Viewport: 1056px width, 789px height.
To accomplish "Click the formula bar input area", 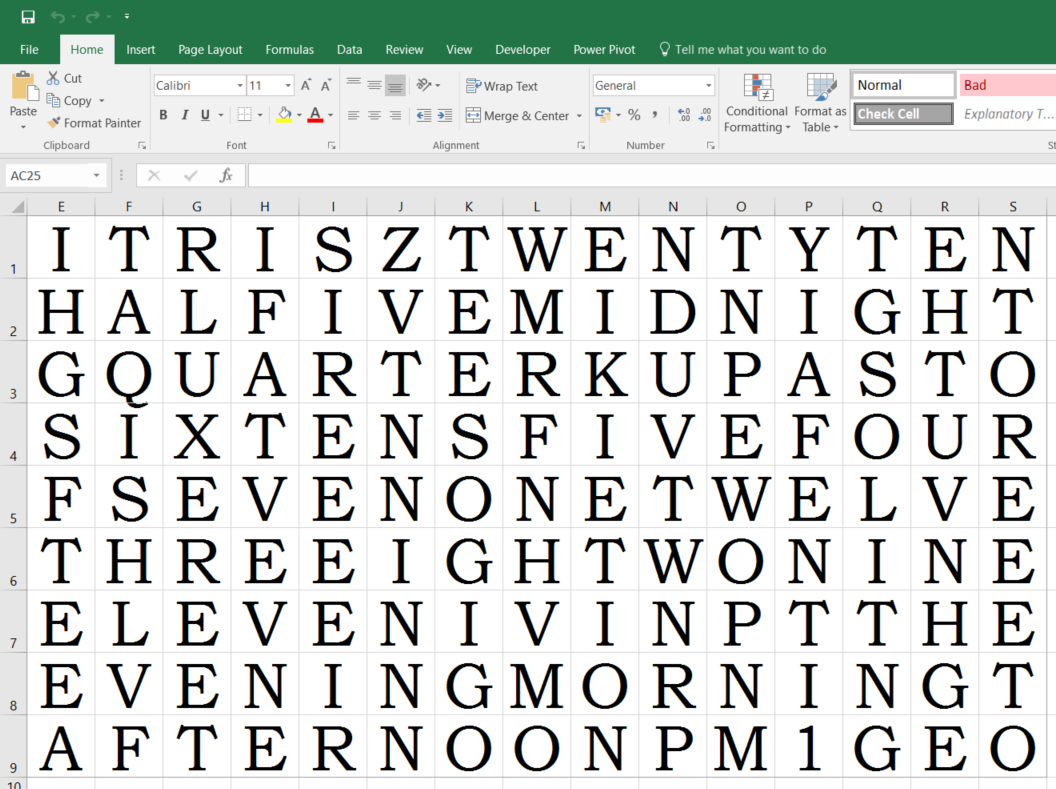I will click(x=651, y=176).
